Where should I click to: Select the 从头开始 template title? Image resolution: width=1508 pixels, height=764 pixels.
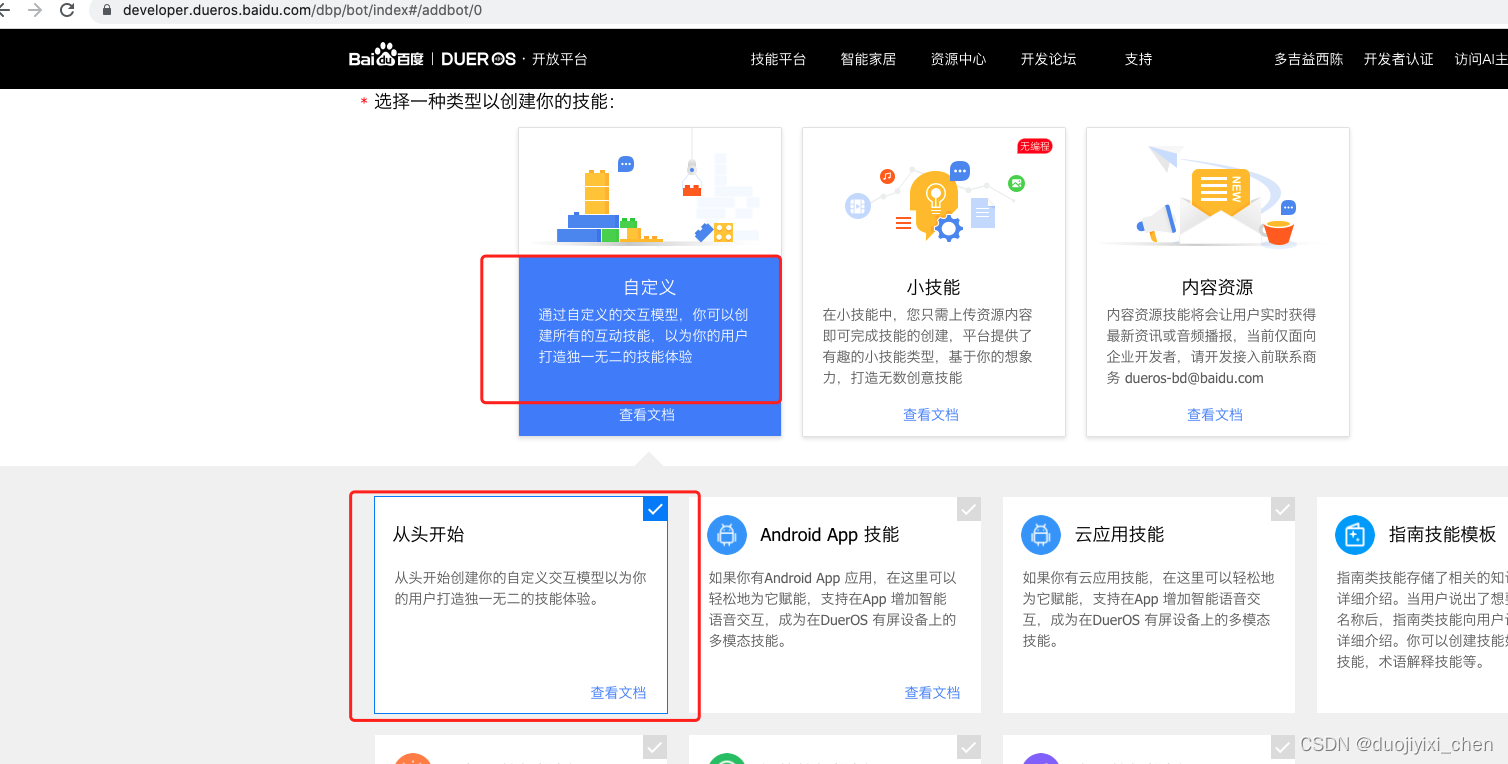(428, 535)
